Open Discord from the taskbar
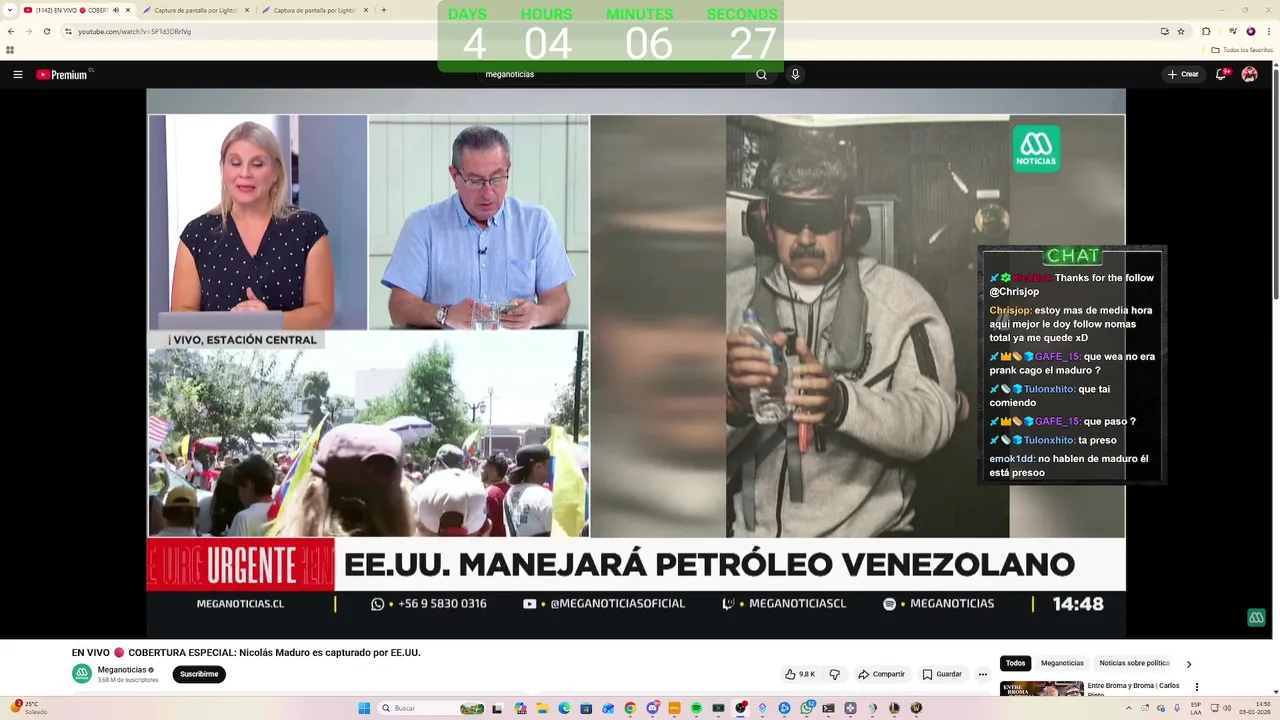The width and height of the screenshot is (1280, 720). (653, 708)
